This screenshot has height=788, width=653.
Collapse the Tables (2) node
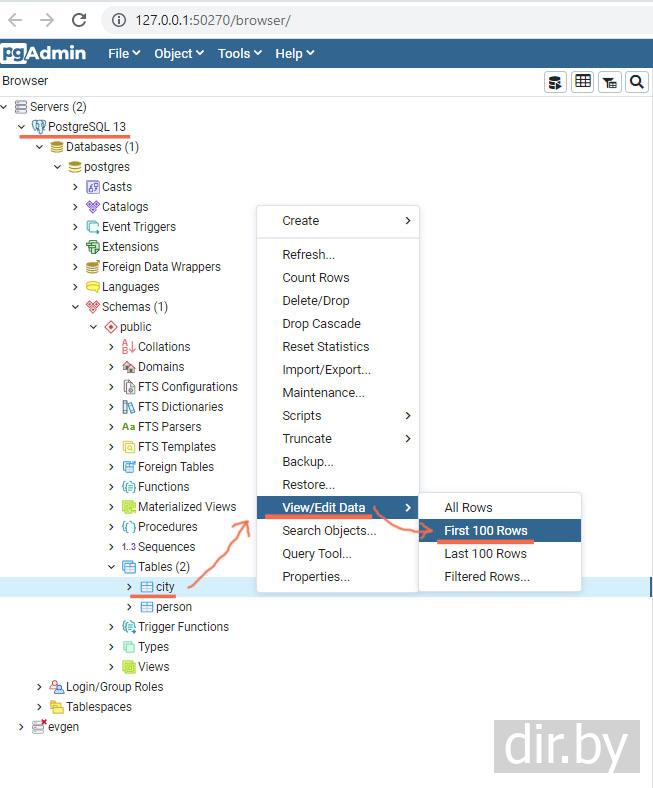[x=111, y=567]
